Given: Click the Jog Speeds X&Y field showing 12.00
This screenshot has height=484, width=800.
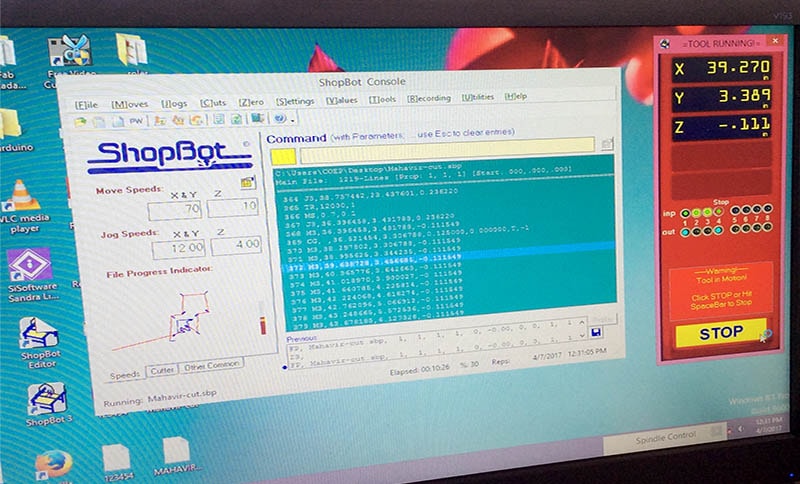Looking at the screenshot, I should 178,248.
